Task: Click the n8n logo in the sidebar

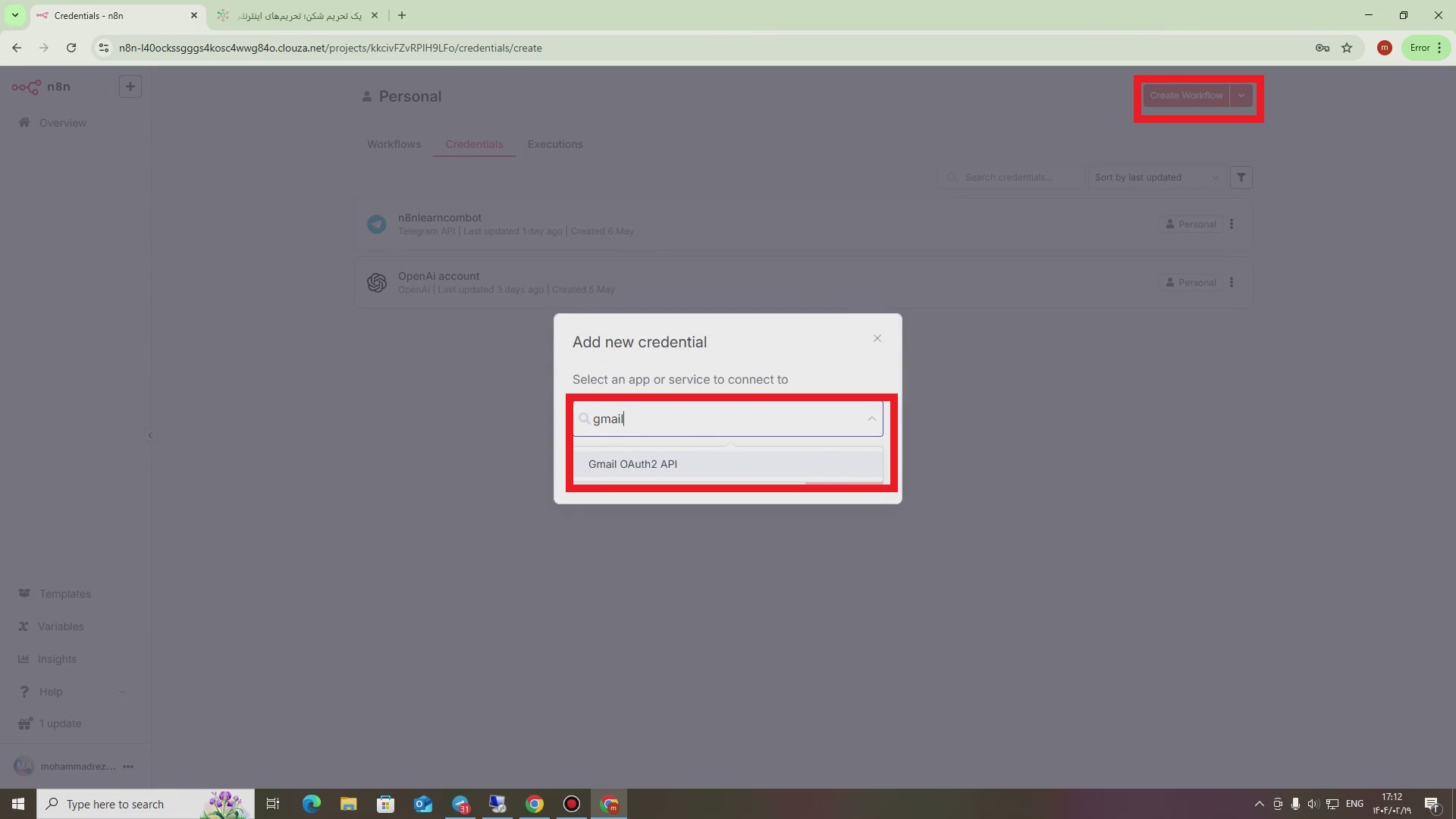Action: click(27, 86)
